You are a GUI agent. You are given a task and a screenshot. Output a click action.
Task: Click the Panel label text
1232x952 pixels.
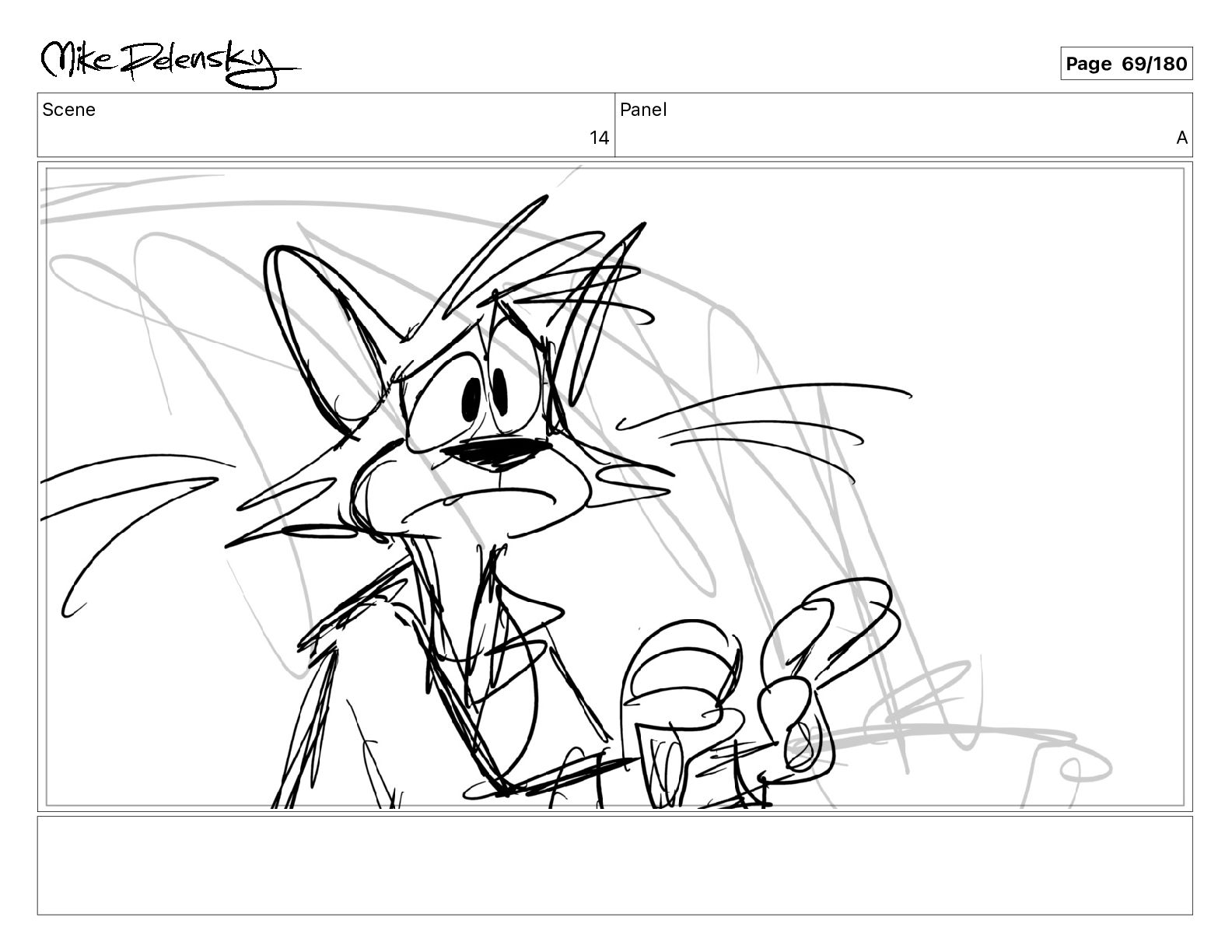pyautogui.click(x=642, y=110)
